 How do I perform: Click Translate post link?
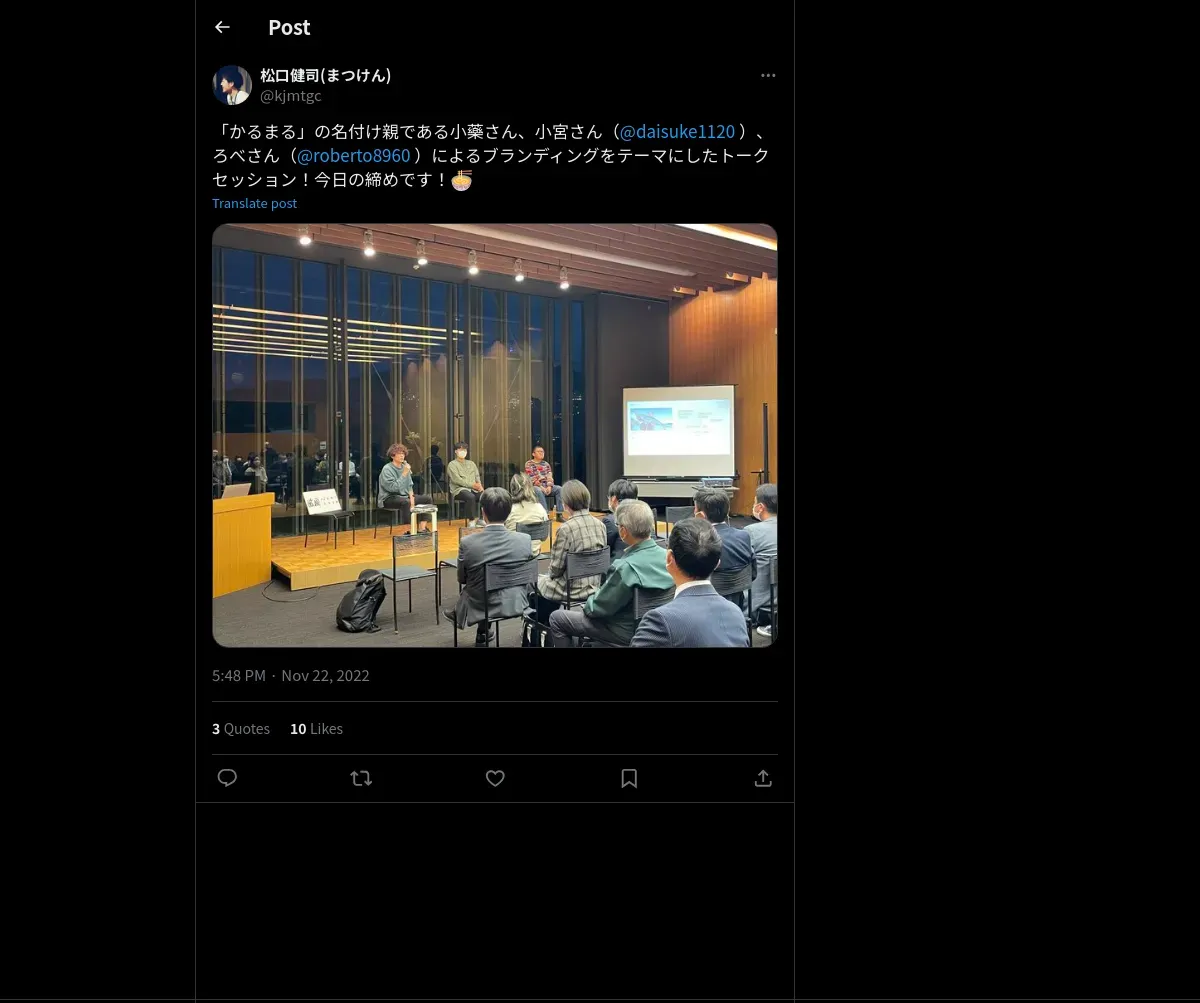pyautogui.click(x=254, y=203)
